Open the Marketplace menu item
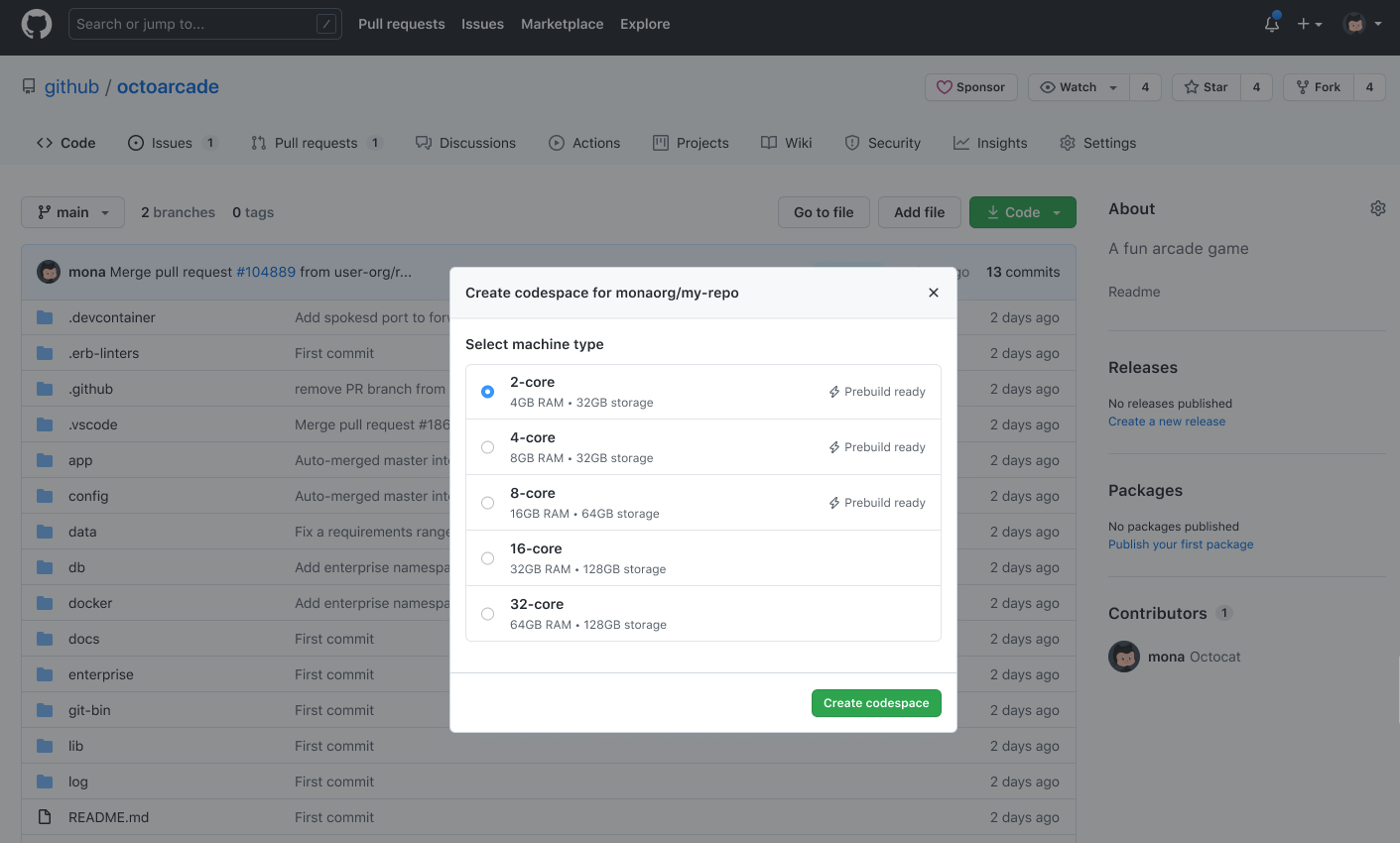The image size is (1400, 843). pos(562,24)
